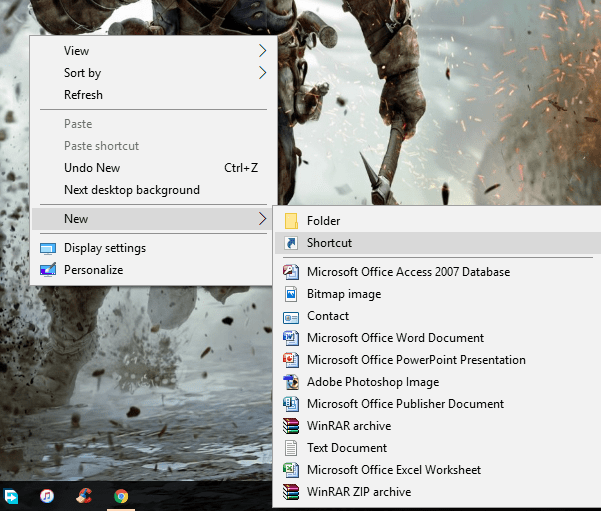601x511 pixels.
Task: Click the WinRAR archive books icon
Action: coord(291,426)
